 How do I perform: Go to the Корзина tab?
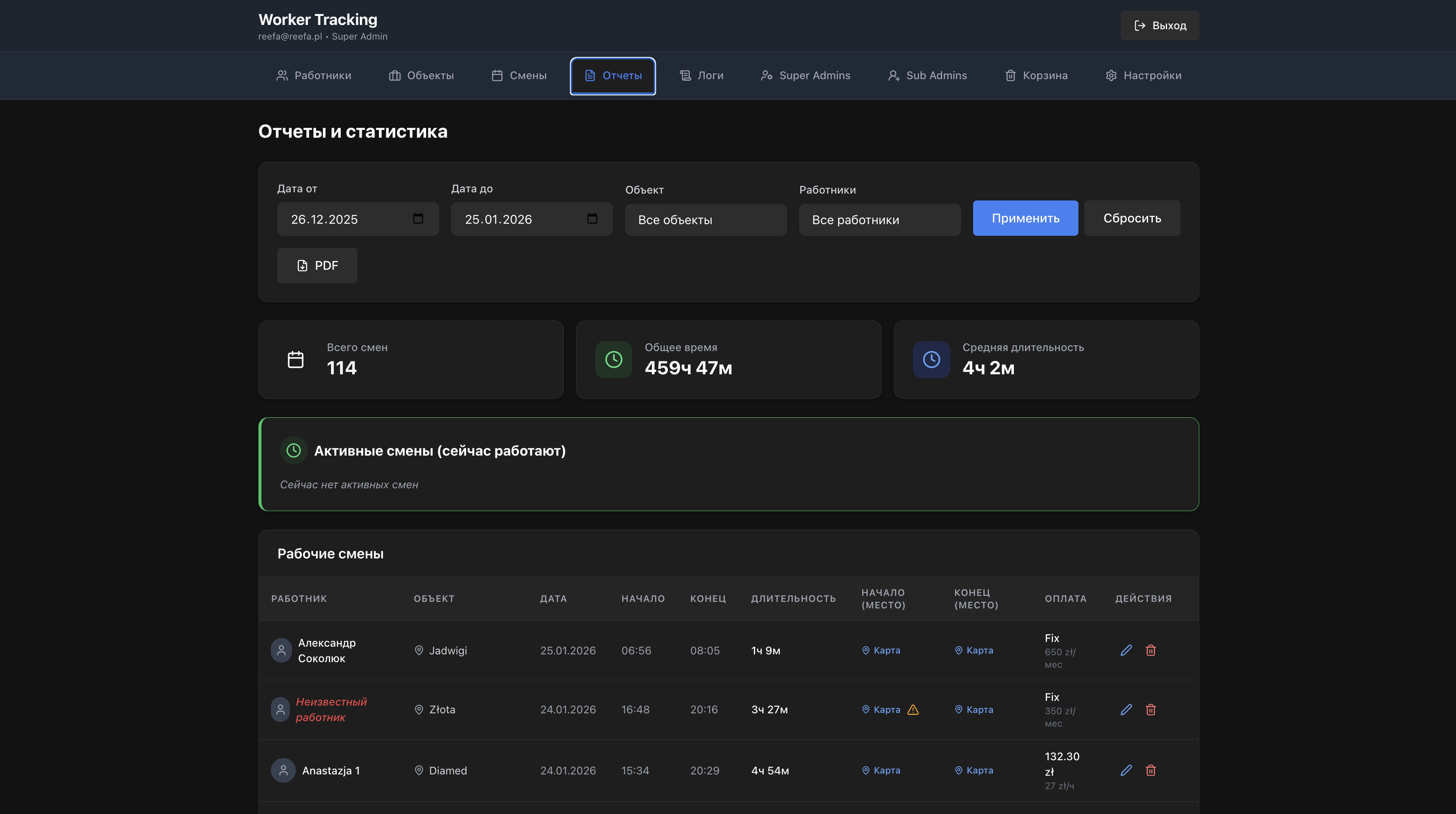pos(1036,76)
